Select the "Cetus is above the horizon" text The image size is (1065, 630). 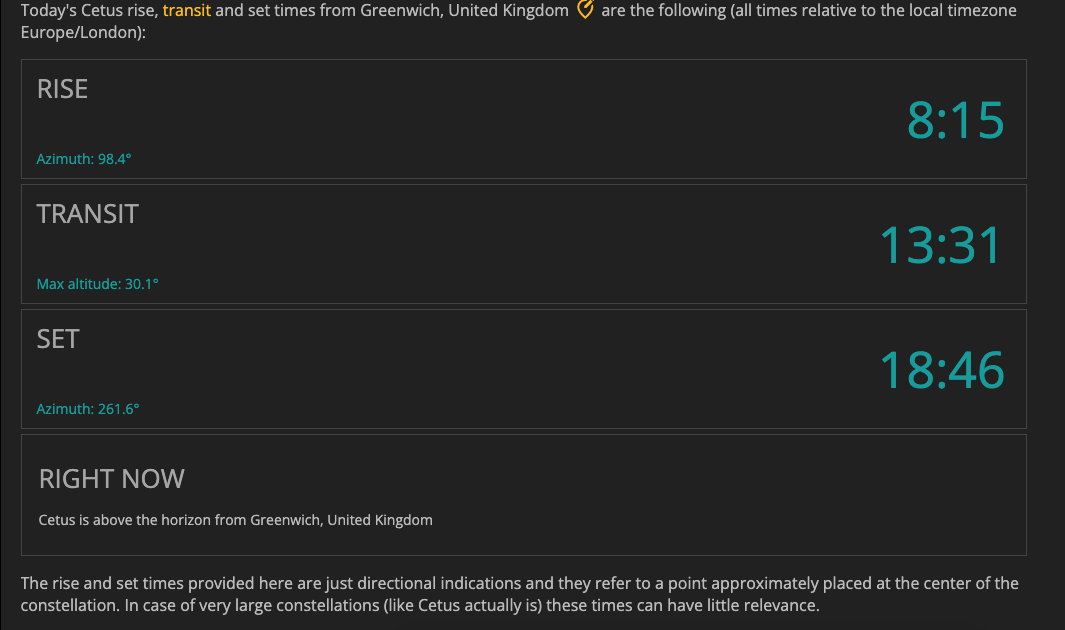tap(236, 520)
